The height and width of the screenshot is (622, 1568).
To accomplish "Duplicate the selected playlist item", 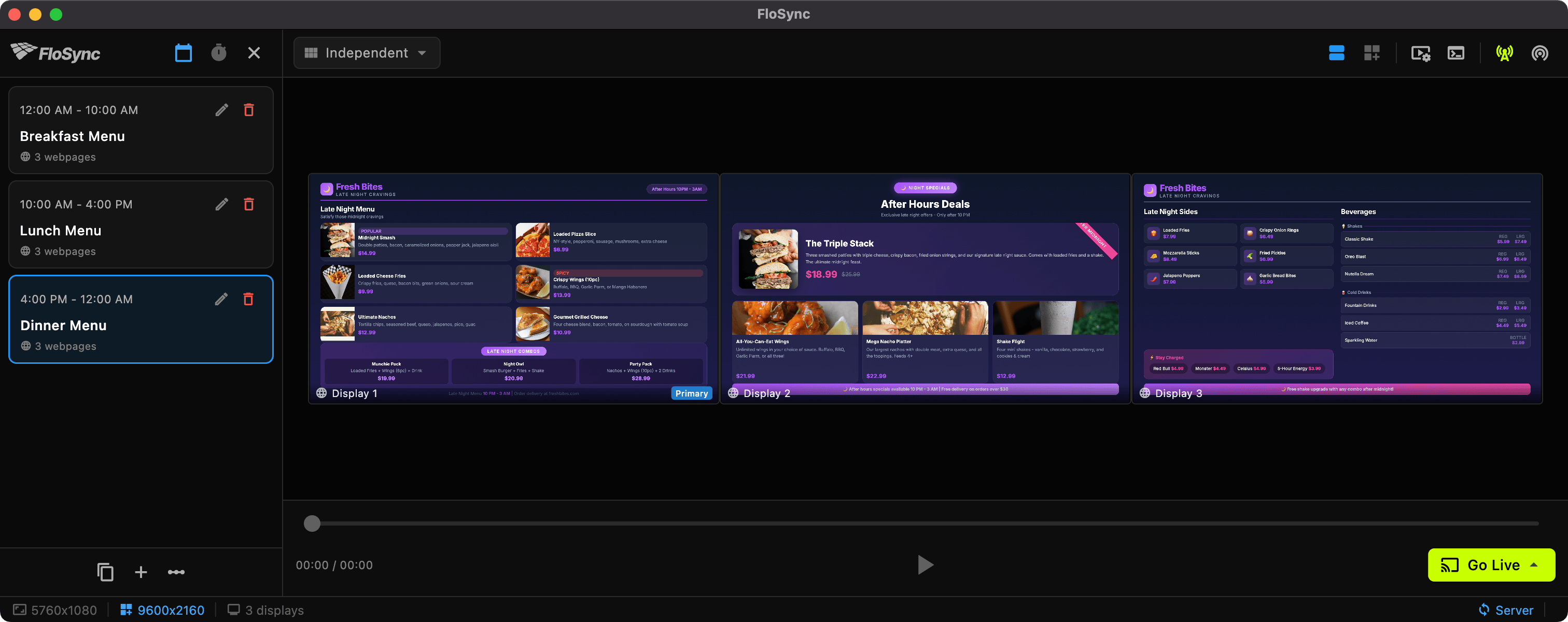I will pyautogui.click(x=105, y=572).
